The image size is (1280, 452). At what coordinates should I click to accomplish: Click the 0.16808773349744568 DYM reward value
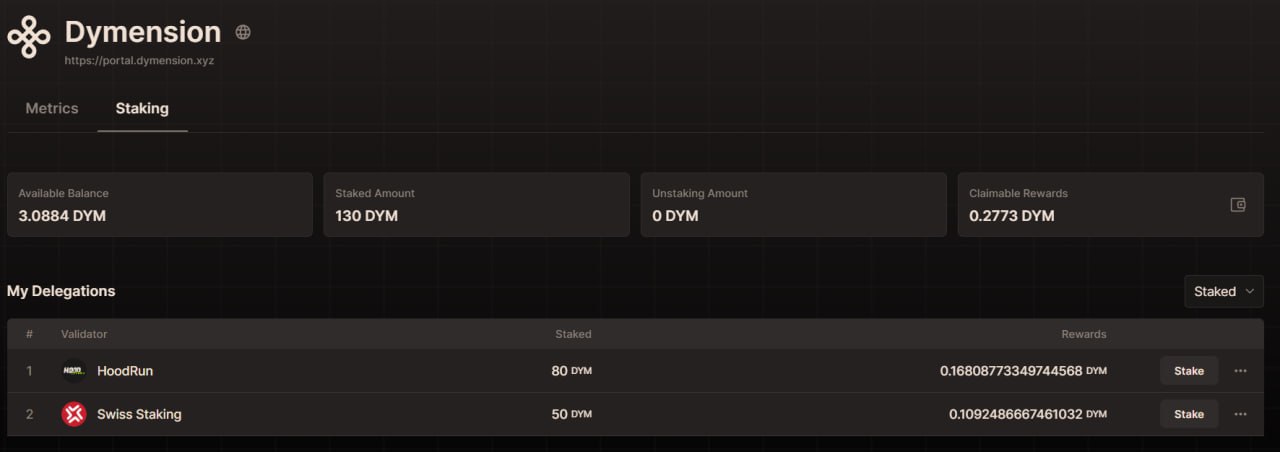(1023, 371)
